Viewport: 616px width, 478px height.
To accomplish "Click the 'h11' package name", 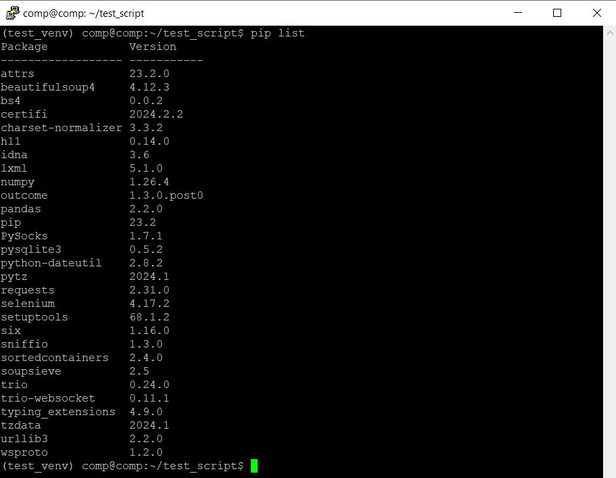I will [11, 141].
